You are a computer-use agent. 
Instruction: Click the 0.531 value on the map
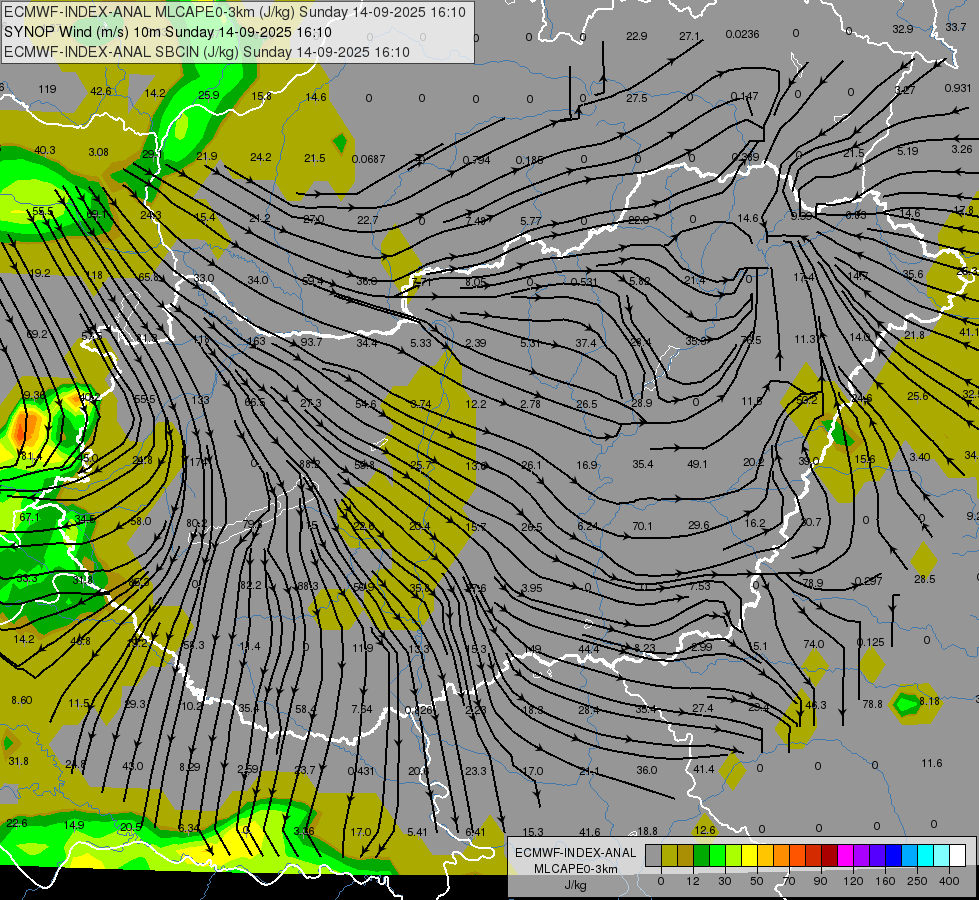click(584, 282)
